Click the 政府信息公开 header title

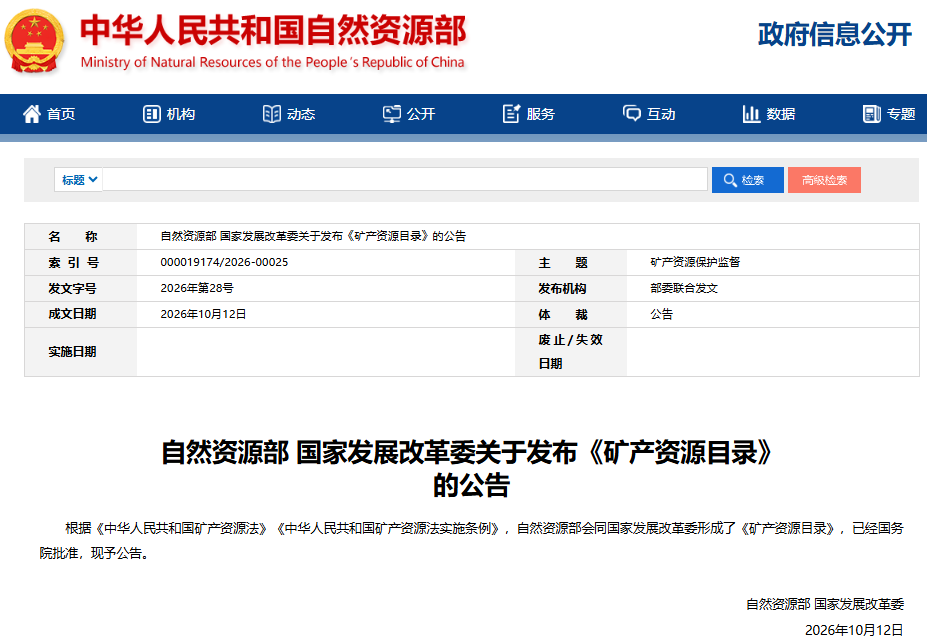pyautogui.click(x=835, y=34)
